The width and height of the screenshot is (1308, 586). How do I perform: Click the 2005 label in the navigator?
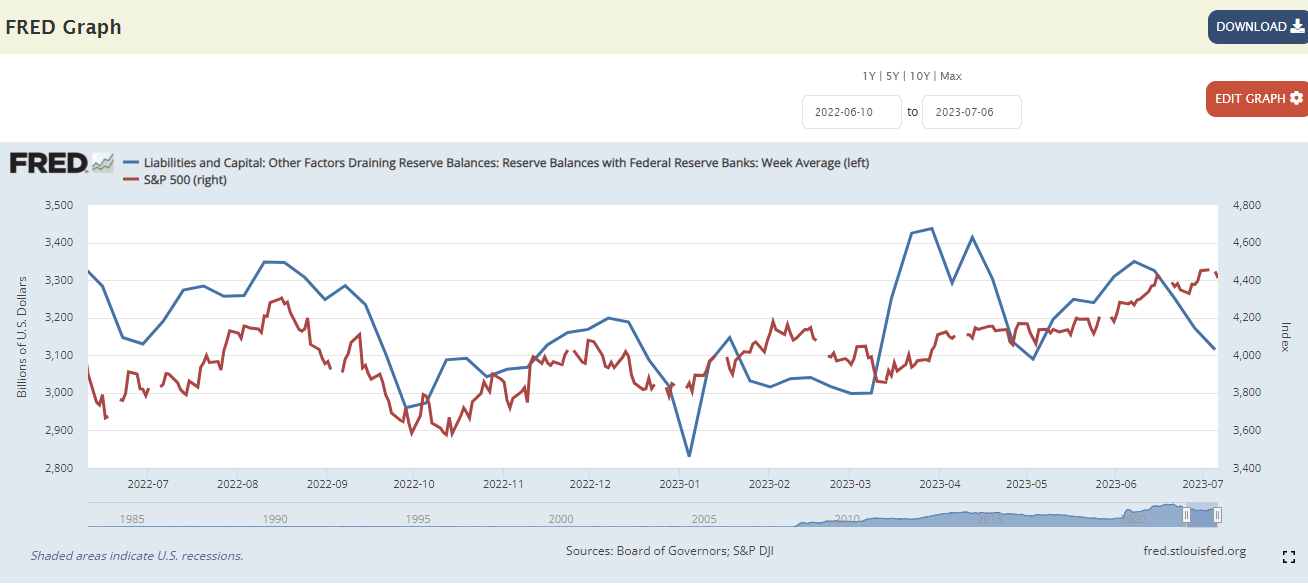[x=705, y=519]
